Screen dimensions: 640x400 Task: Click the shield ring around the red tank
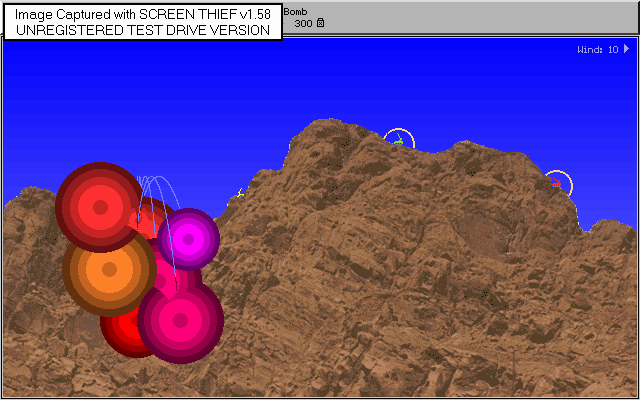[570, 181]
